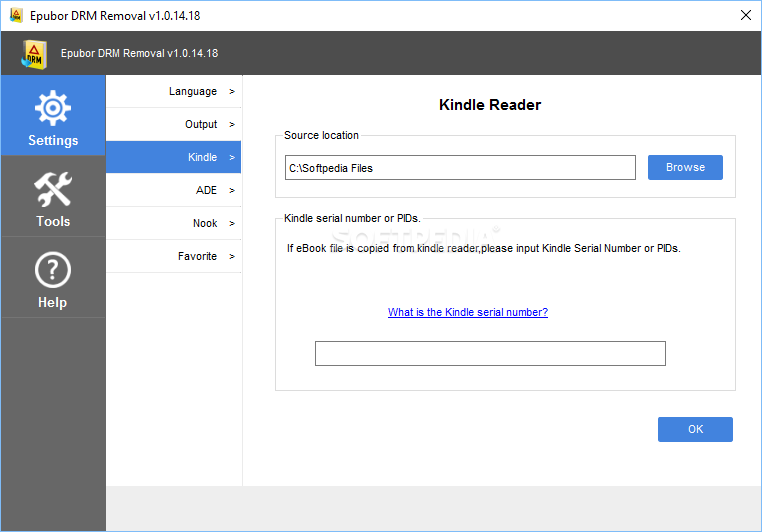Select the Language settings category
Image resolution: width=762 pixels, height=532 pixels.
pyautogui.click(x=173, y=91)
